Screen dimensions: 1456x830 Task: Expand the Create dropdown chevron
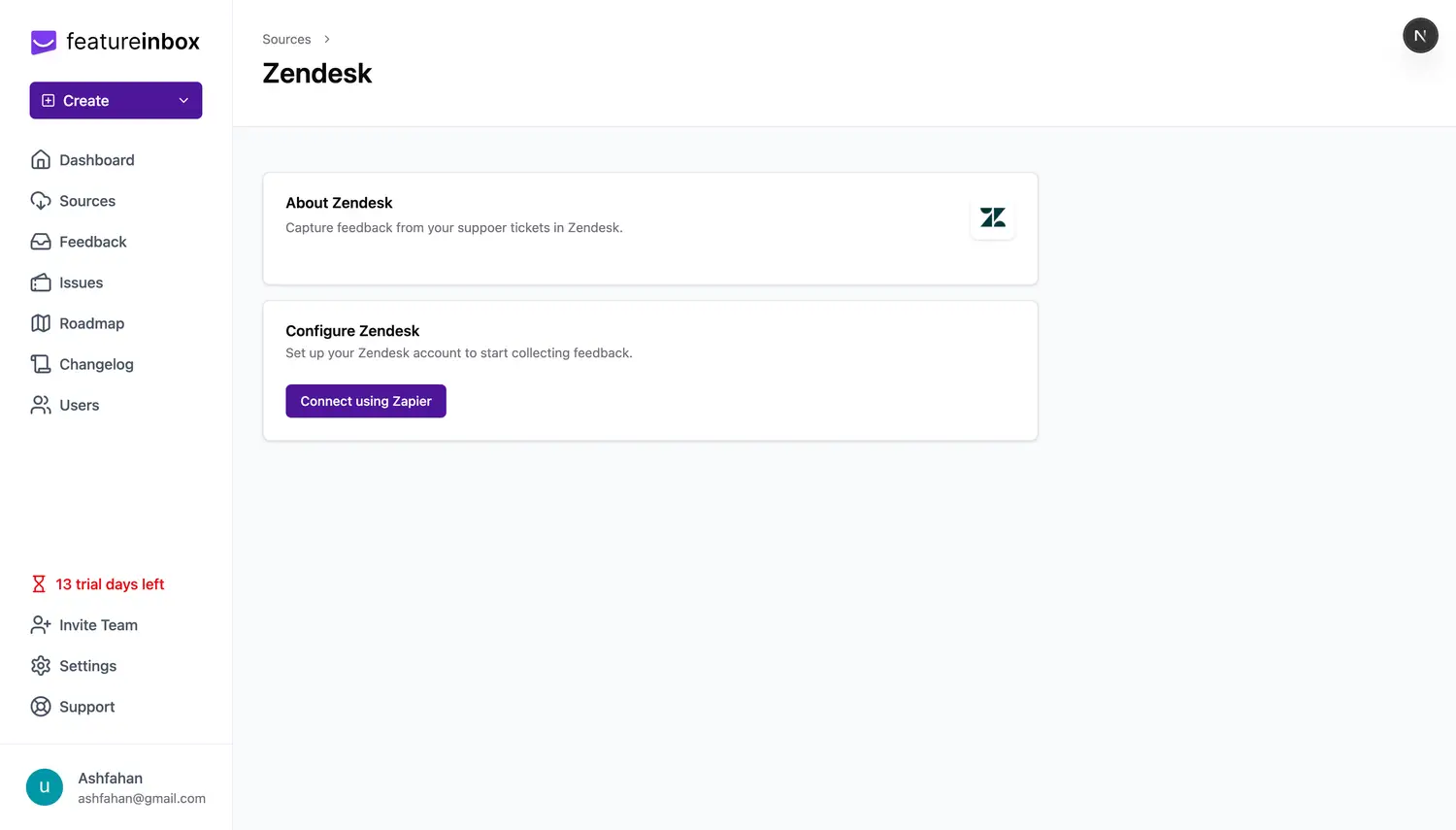[x=183, y=101]
